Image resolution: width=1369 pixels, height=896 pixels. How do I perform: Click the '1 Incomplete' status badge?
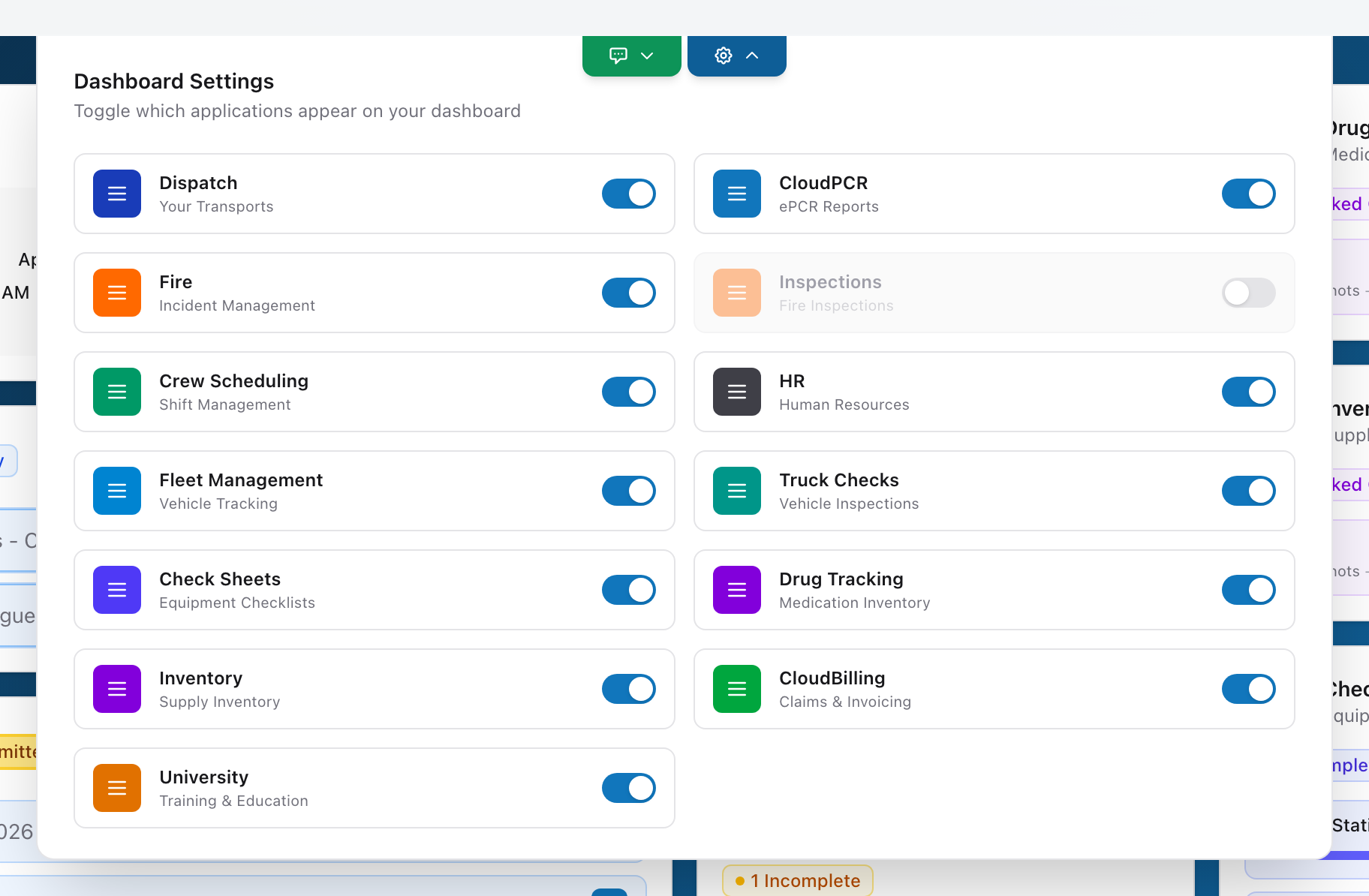coord(798,880)
